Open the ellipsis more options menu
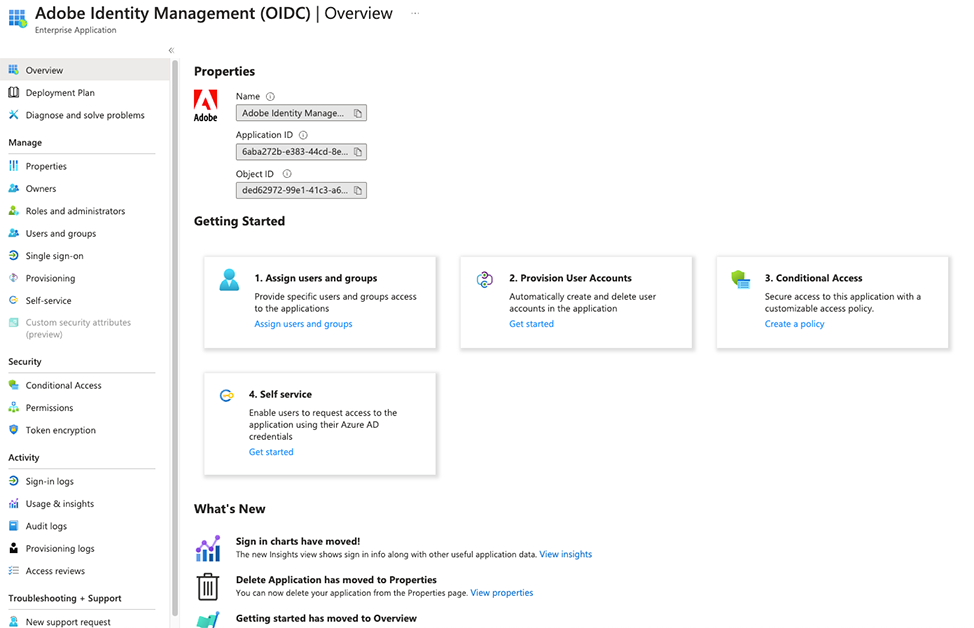The image size is (974, 628). (415, 14)
